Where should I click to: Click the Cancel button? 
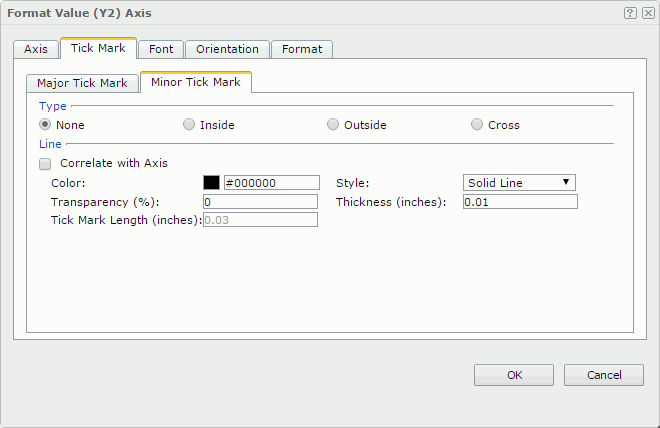(603, 375)
